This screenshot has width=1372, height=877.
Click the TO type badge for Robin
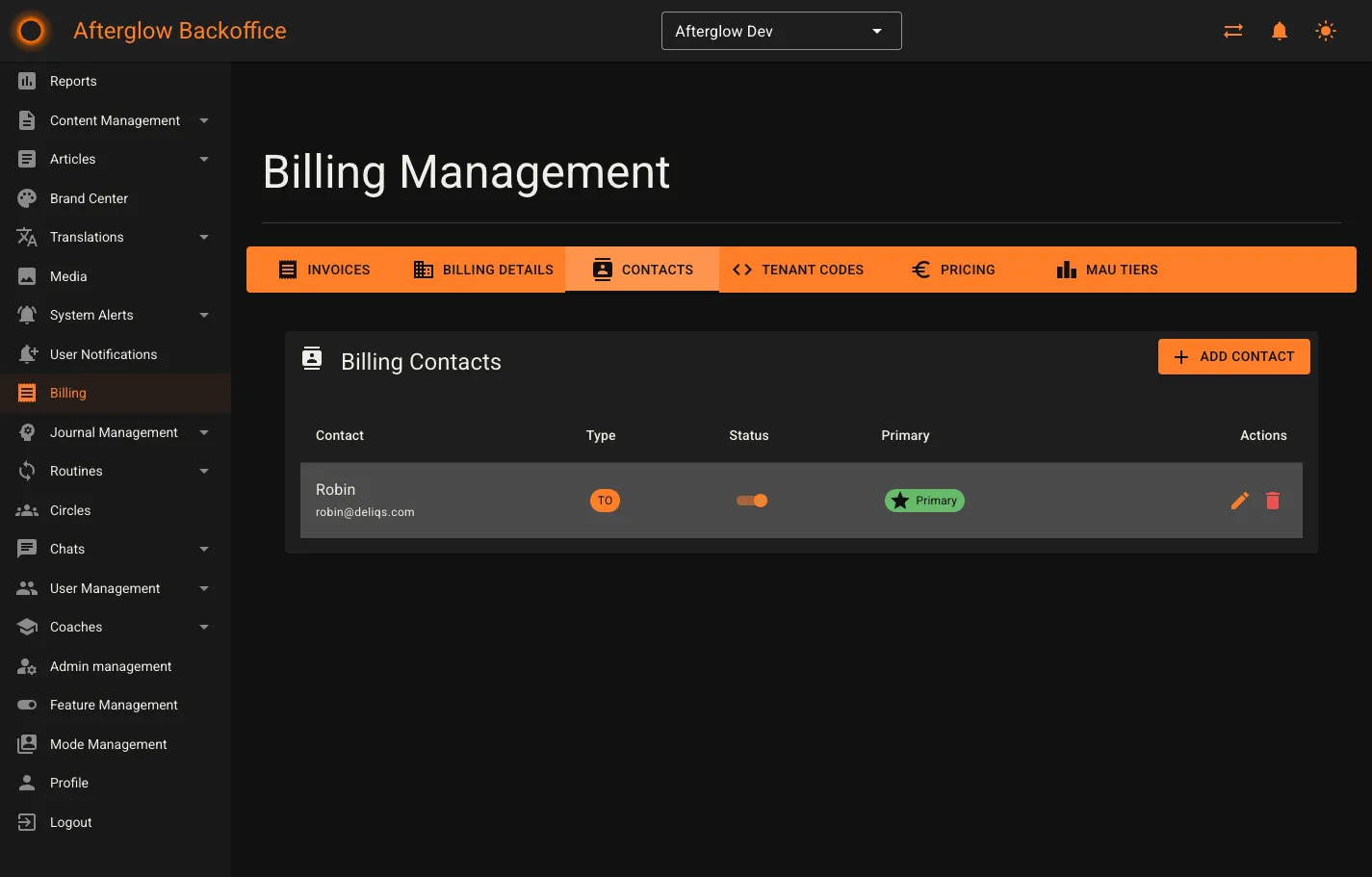click(605, 501)
